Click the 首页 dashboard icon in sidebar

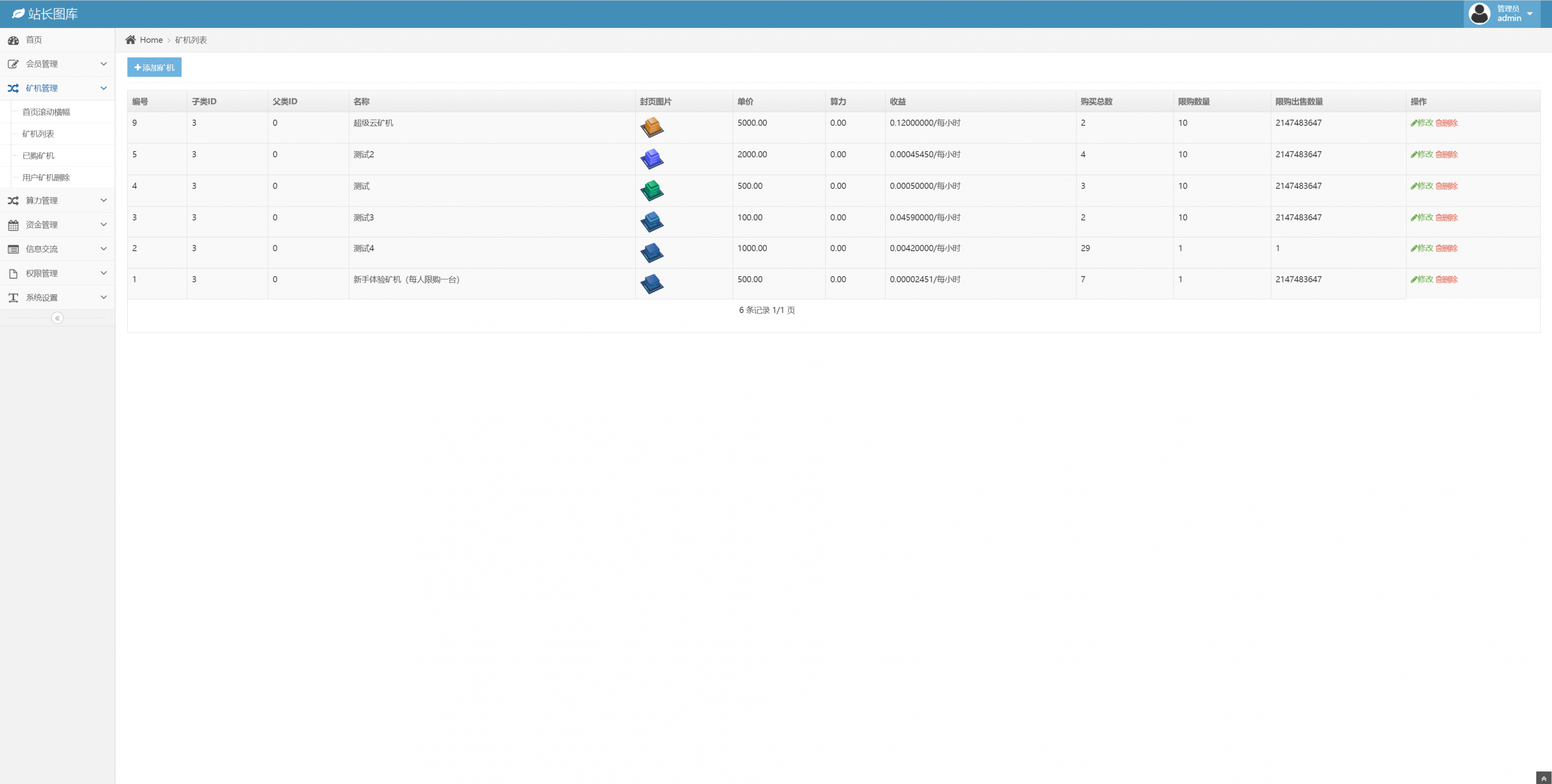pyautogui.click(x=13, y=40)
